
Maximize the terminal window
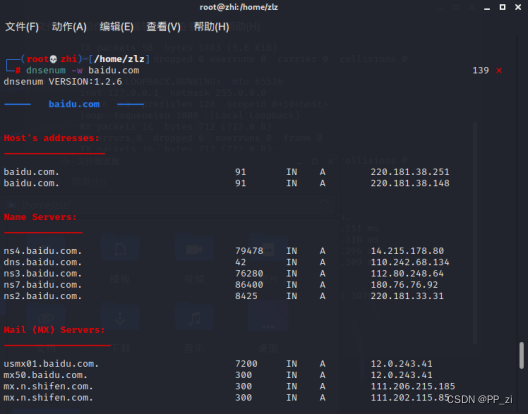[x=502, y=7]
